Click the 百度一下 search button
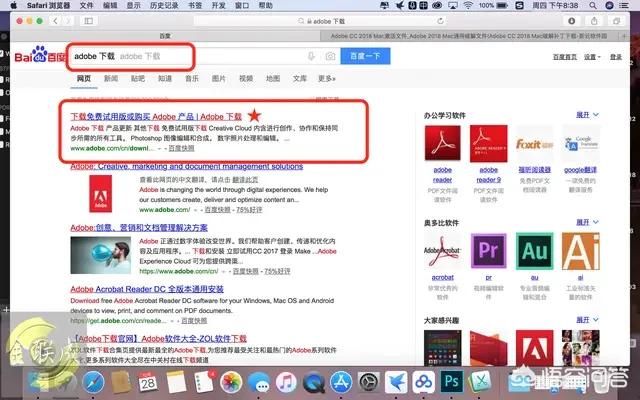Image resolution: width=640 pixels, height=400 pixels. (x=365, y=56)
